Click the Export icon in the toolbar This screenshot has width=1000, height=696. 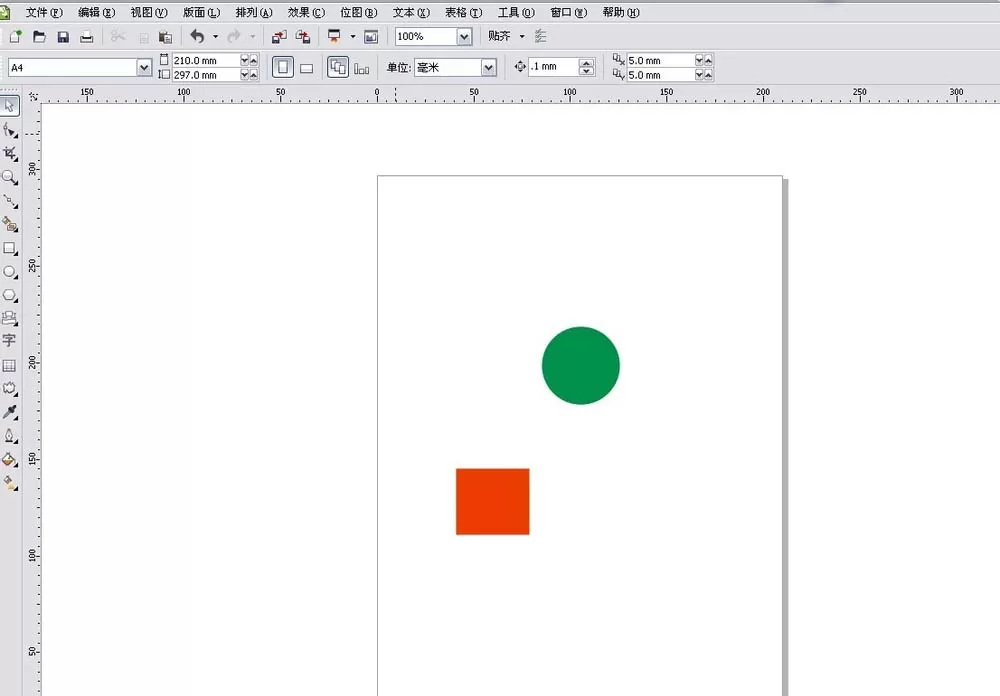coord(303,36)
